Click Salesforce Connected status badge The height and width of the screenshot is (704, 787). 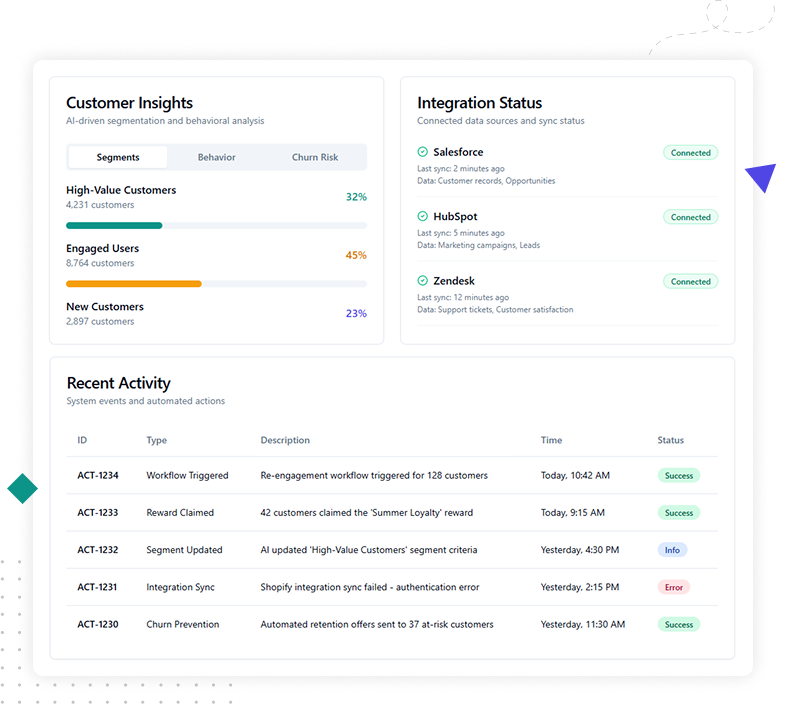[690, 153]
